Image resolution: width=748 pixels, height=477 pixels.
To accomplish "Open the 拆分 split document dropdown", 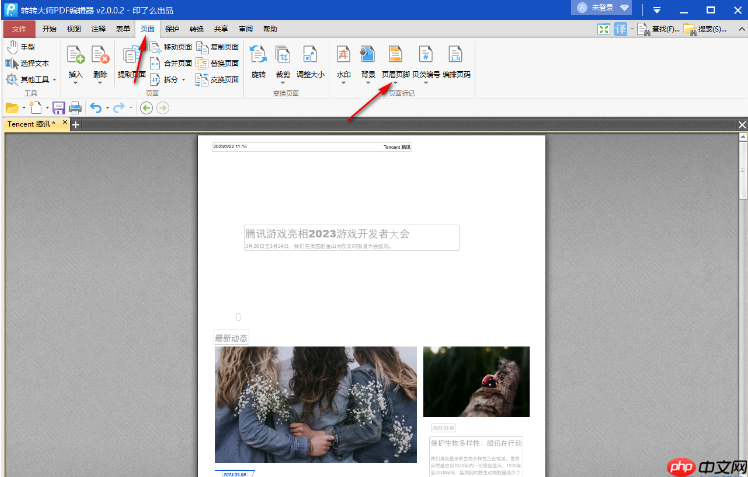I will 167,79.
